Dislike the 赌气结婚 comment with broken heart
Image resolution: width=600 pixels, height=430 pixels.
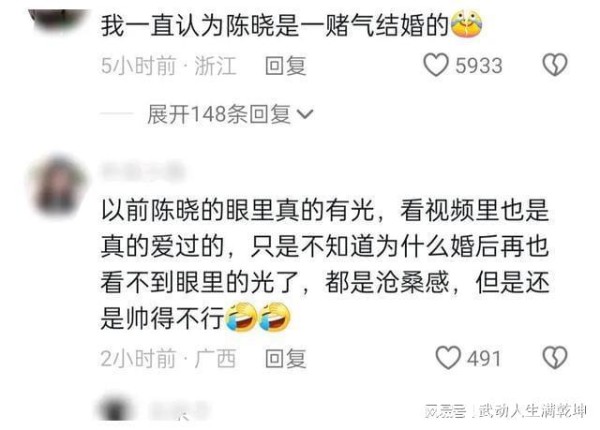click(x=555, y=65)
